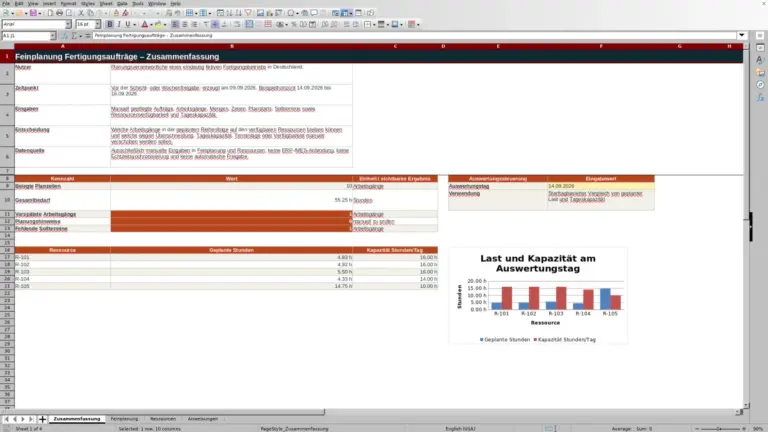Click the Clear Direct Formatting icon

click(x=125, y=13)
